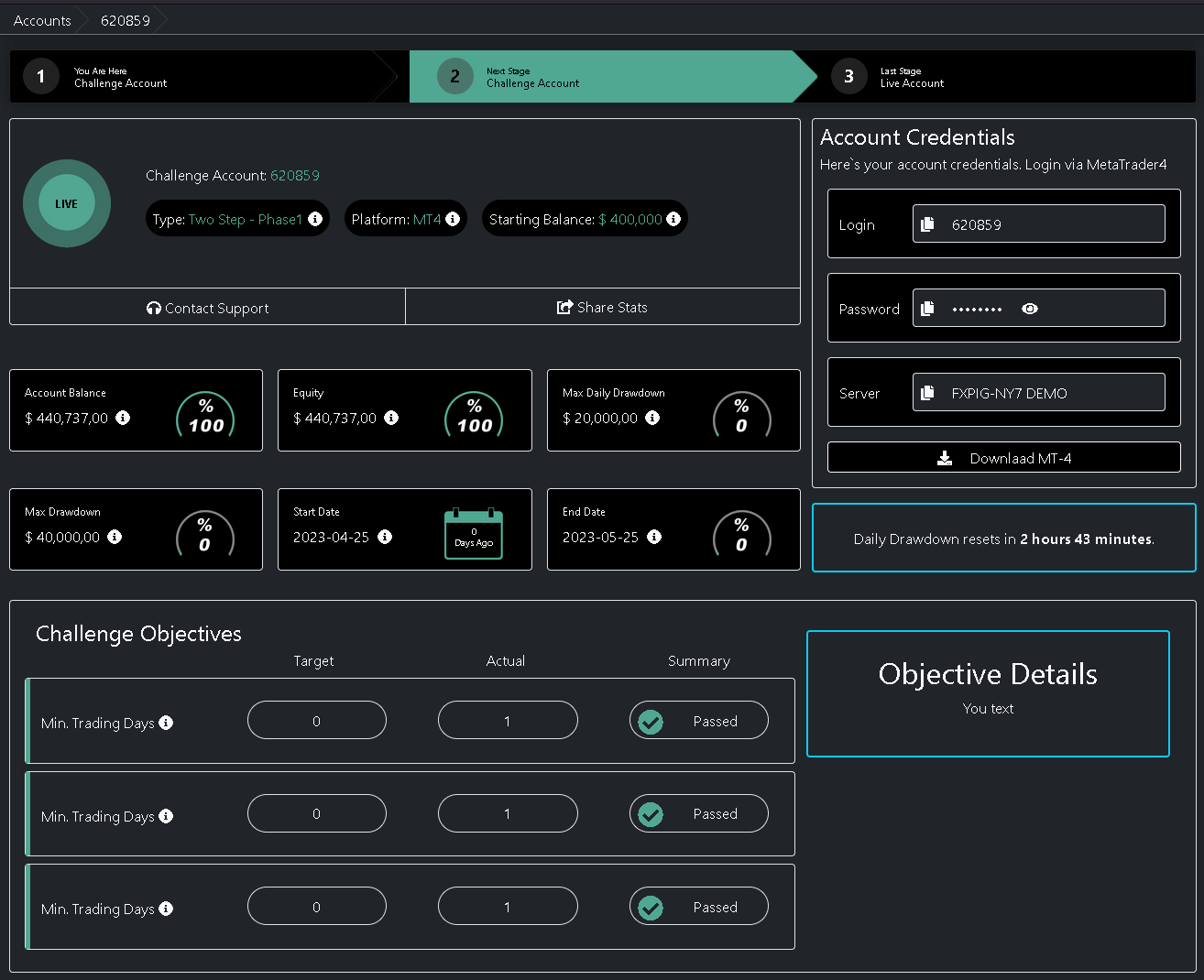The image size is (1204, 980).
Task: Open the Type: Two Step - Phase1 info
Action: click(314, 219)
